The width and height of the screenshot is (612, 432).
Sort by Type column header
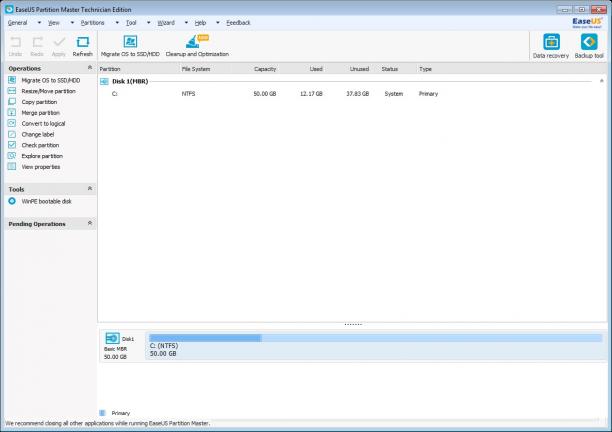point(425,69)
